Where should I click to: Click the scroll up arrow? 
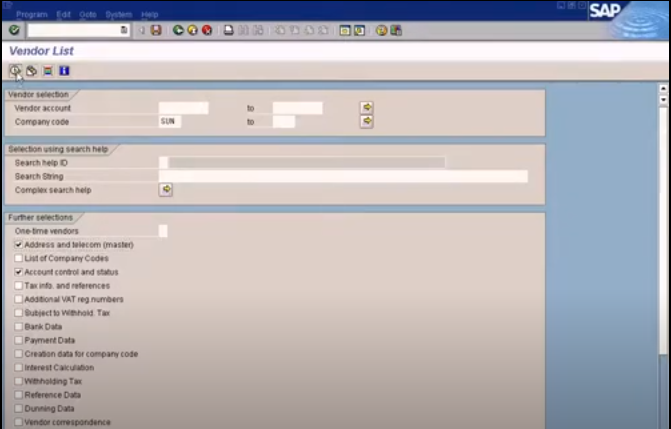pyautogui.click(x=663, y=89)
